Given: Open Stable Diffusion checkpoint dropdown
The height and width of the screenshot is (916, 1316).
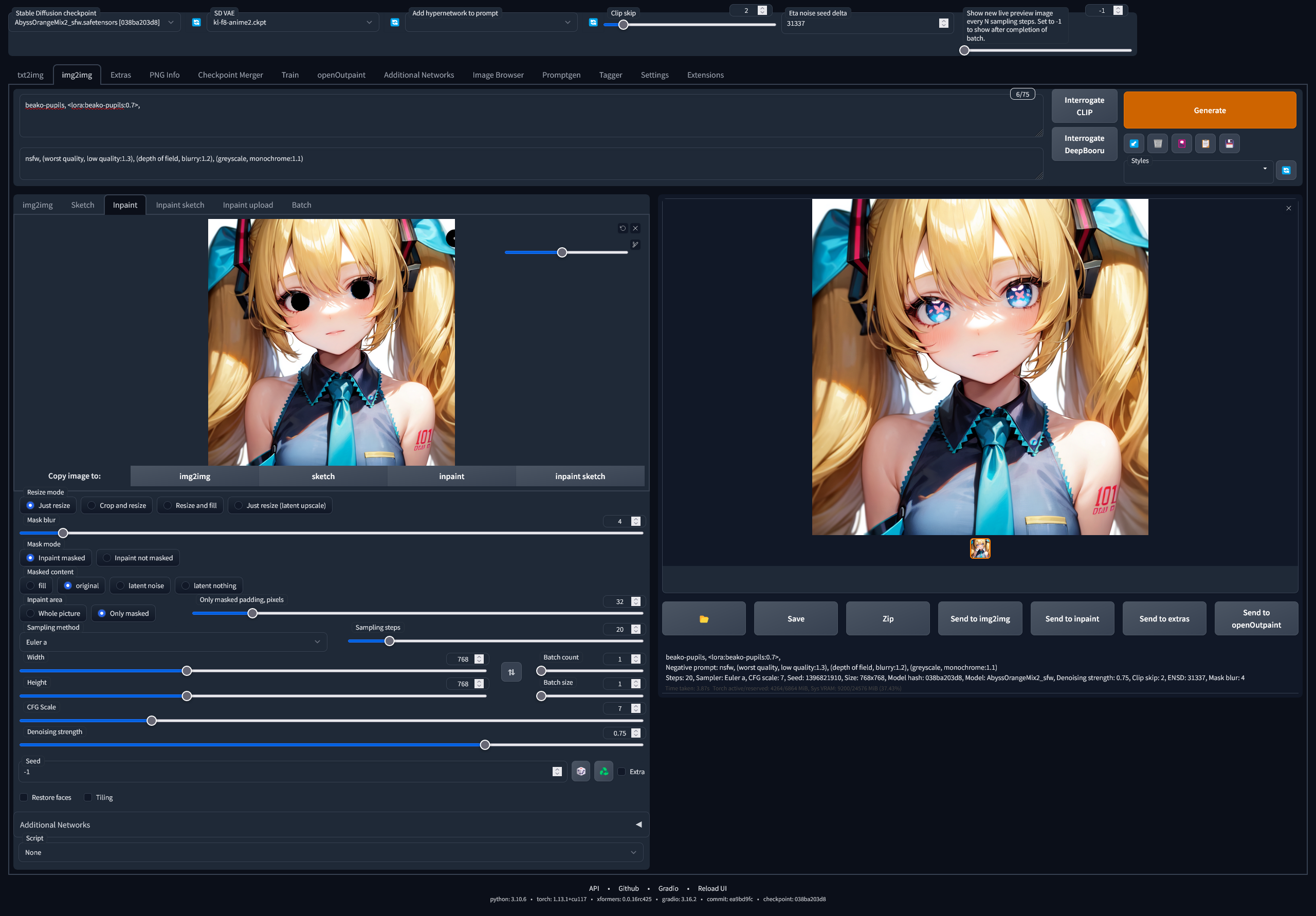Looking at the screenshot, I should tap(95, 22).
